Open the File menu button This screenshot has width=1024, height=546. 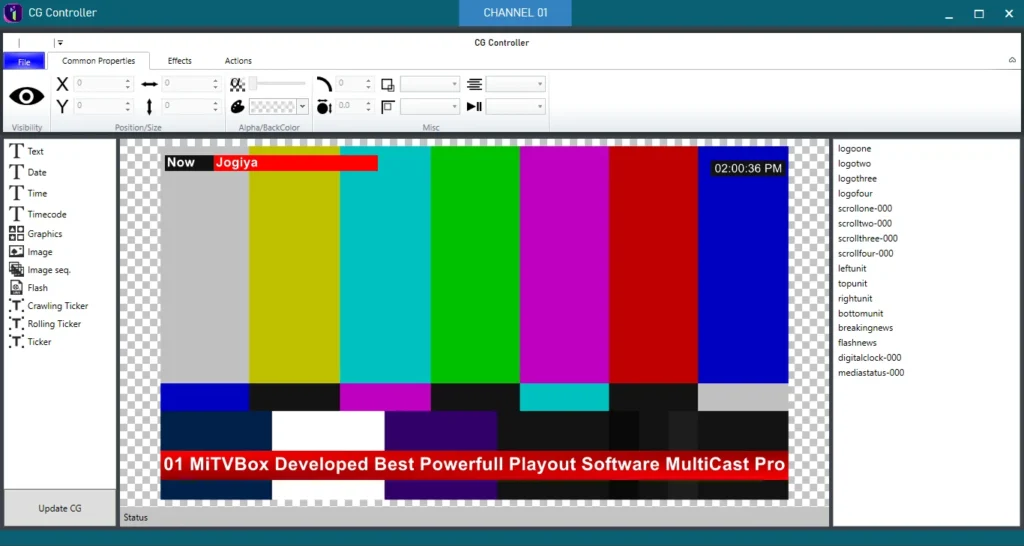[24, 61]
